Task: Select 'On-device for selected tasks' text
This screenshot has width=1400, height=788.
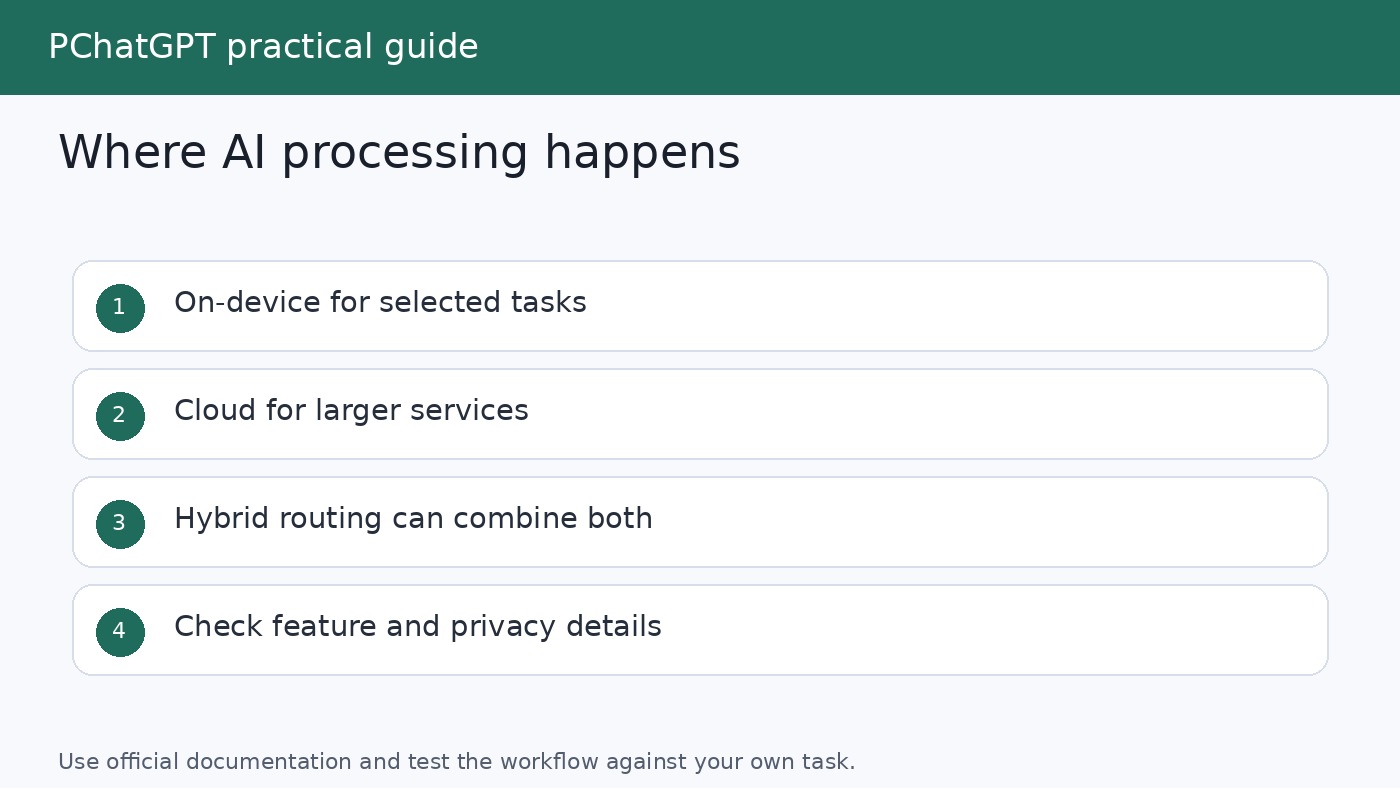Action: click(380, 302)
